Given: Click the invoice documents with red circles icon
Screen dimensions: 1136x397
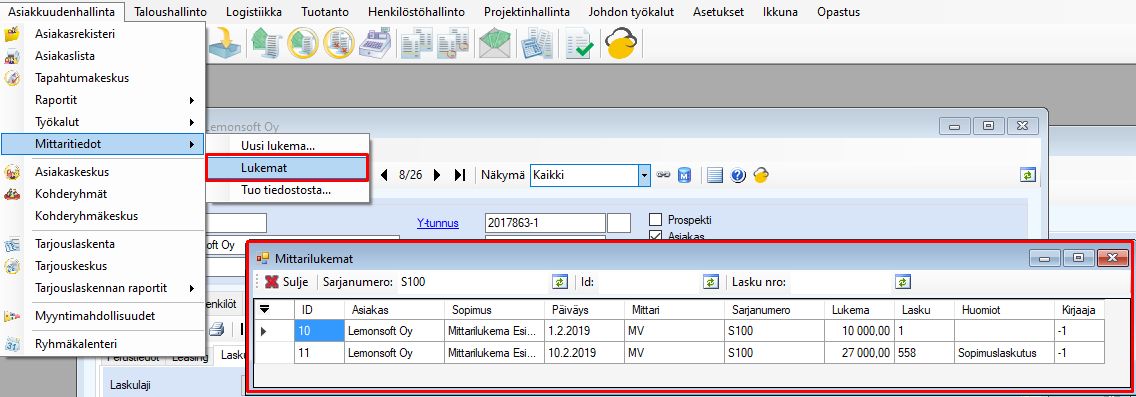Looking at the screenshot, I should [x=454, y=43].
